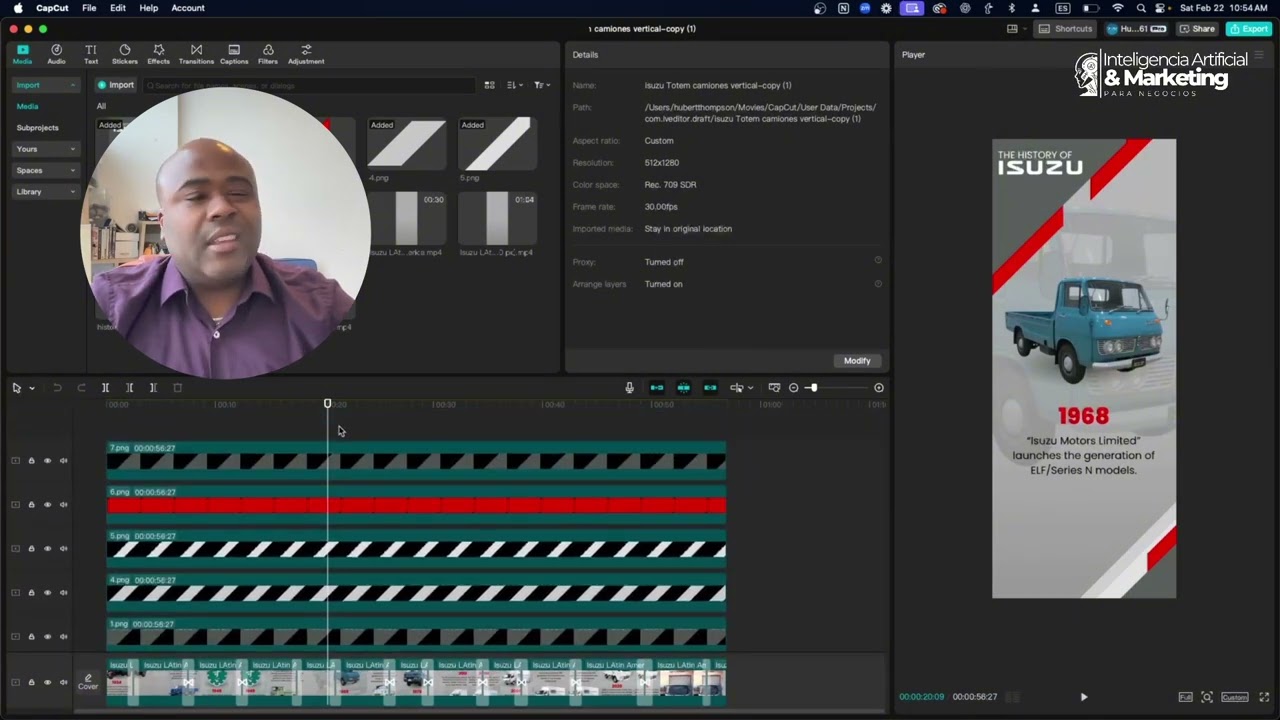
Task: Lock the 4.png track
Action: 31,593
